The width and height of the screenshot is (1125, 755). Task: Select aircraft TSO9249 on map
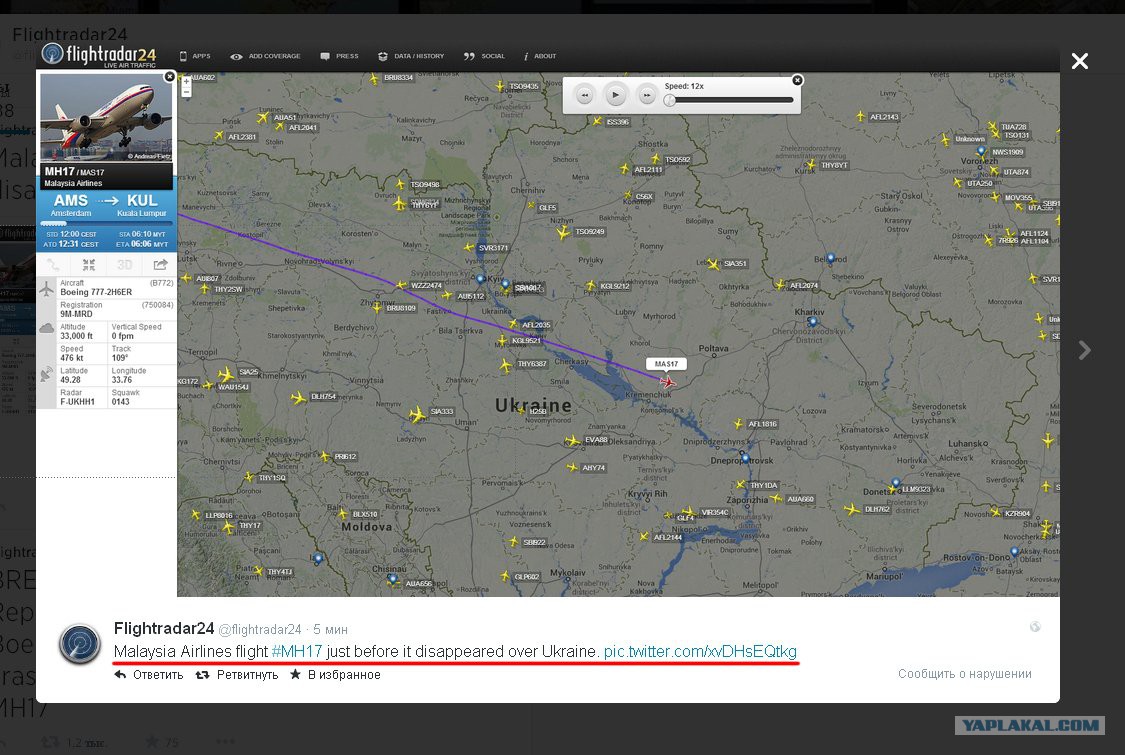(x=563, y=233)
